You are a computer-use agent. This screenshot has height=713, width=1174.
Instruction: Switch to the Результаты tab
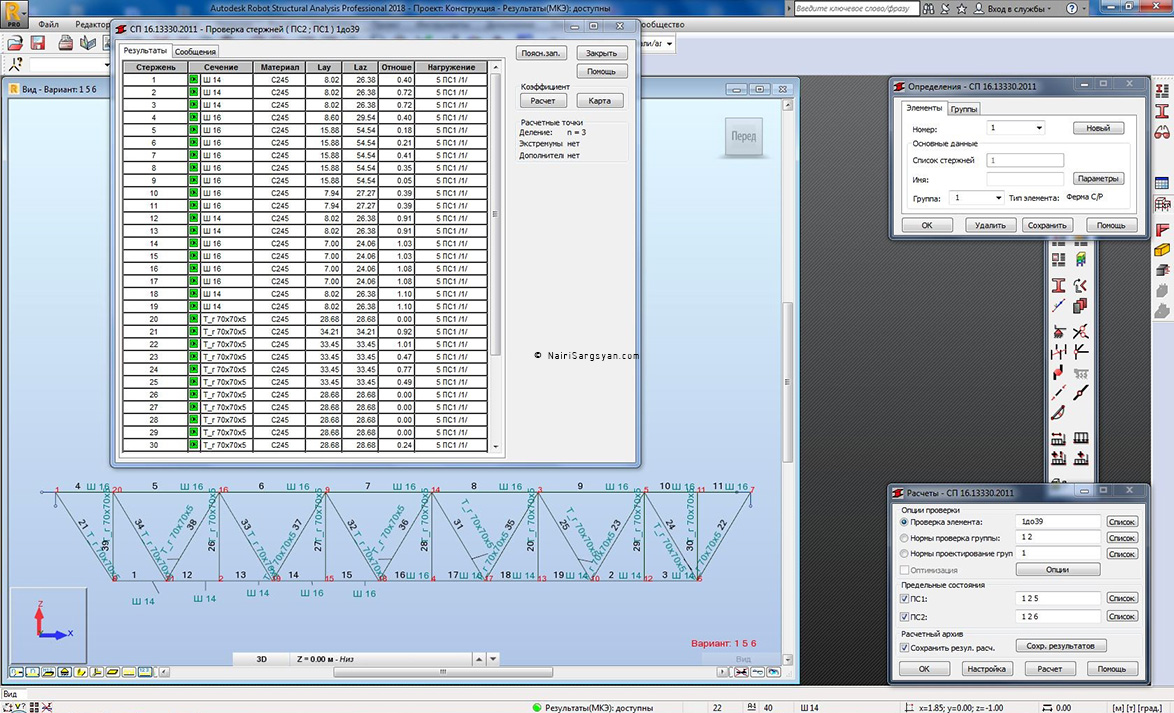coord(145,51)
